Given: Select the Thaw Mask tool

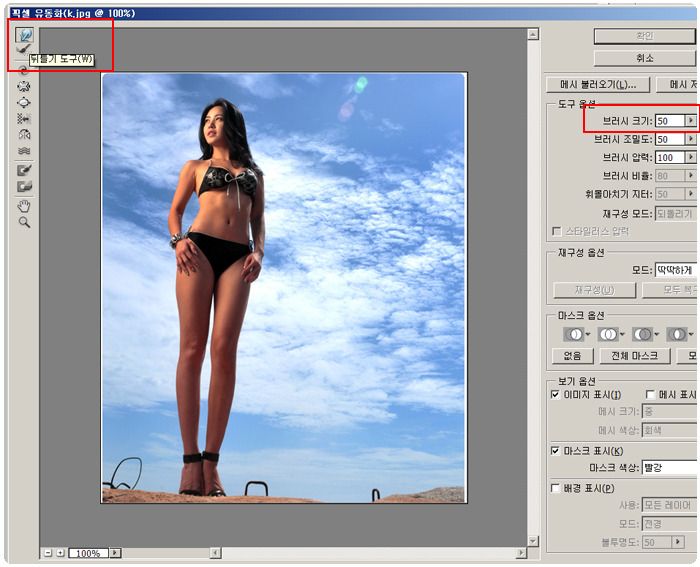Looking at the screenshot, I should click(x=24, y=187).
